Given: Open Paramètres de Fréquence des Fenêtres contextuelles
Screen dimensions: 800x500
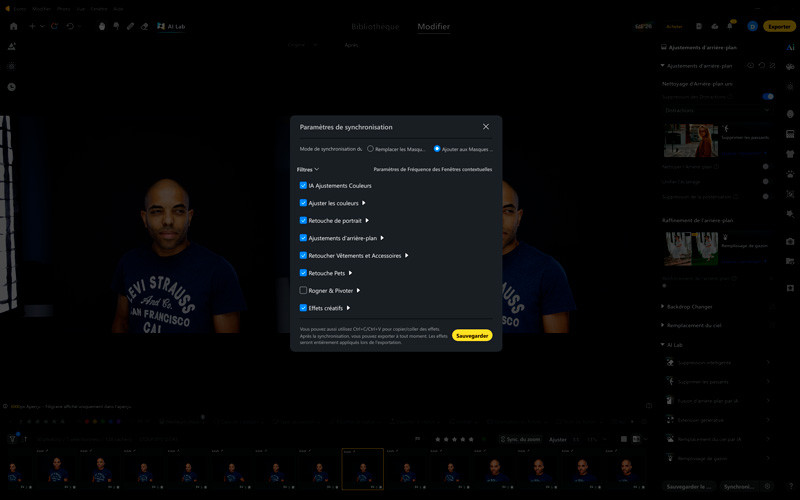Looking at the screenshot, I should [433, 169].
